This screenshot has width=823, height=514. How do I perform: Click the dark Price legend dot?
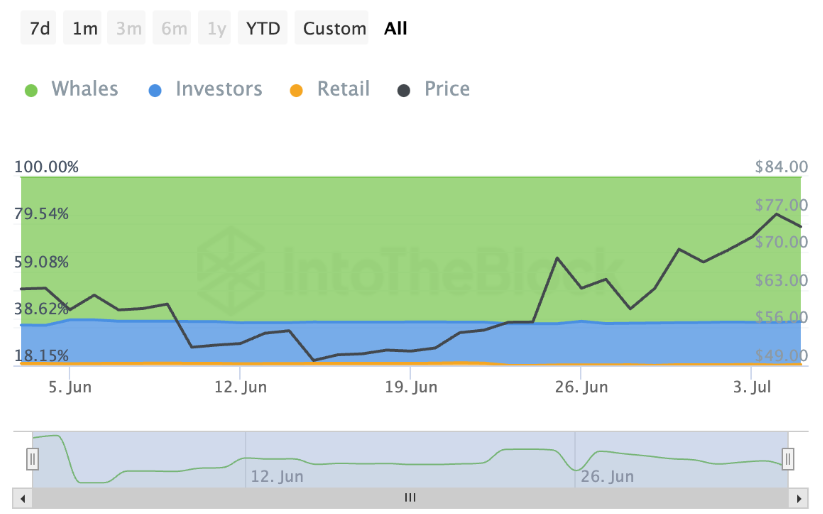point(404,90)
